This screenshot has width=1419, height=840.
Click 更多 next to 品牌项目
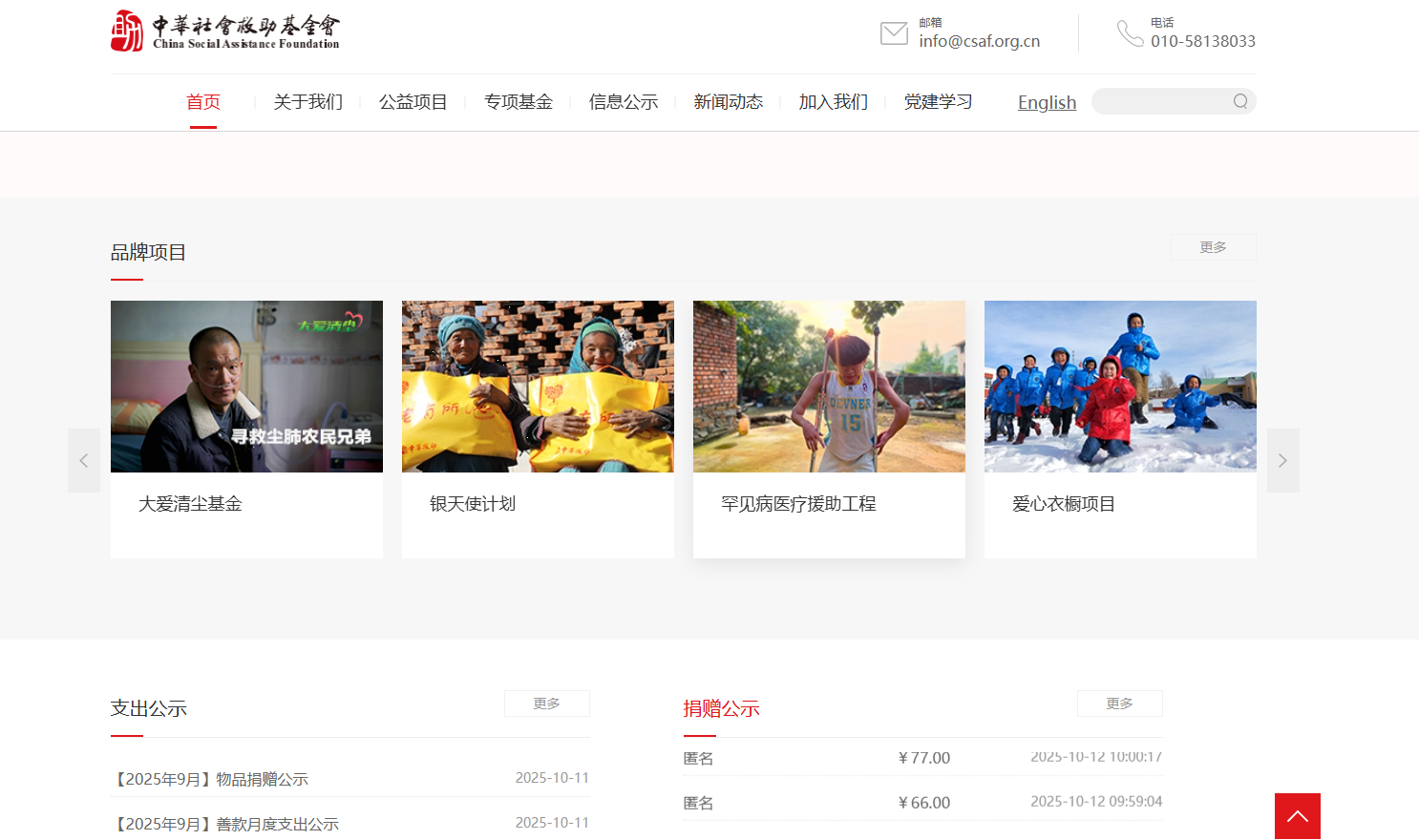click(x=1213, y=247)
